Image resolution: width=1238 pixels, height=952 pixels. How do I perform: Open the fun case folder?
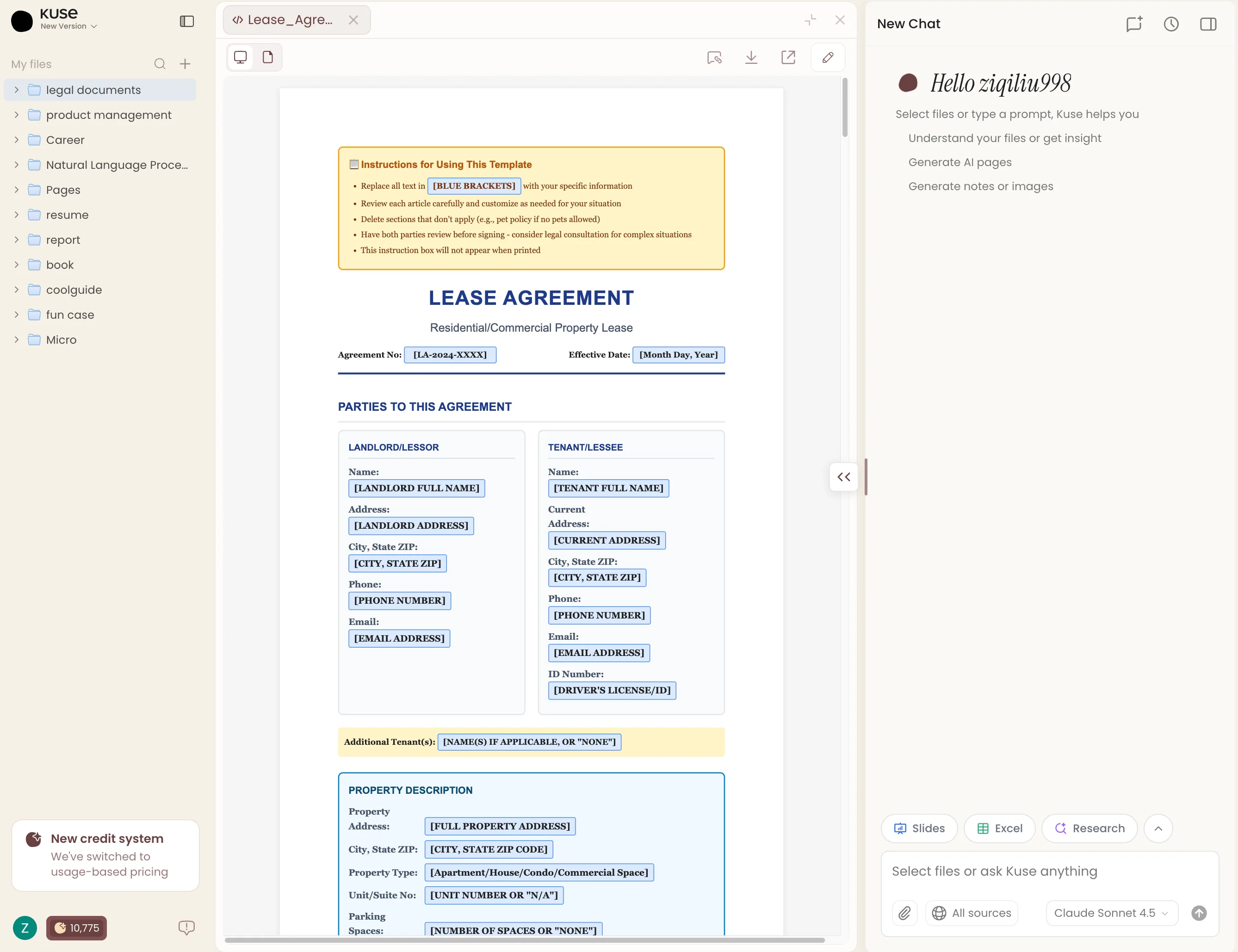[x=100, y=315]
